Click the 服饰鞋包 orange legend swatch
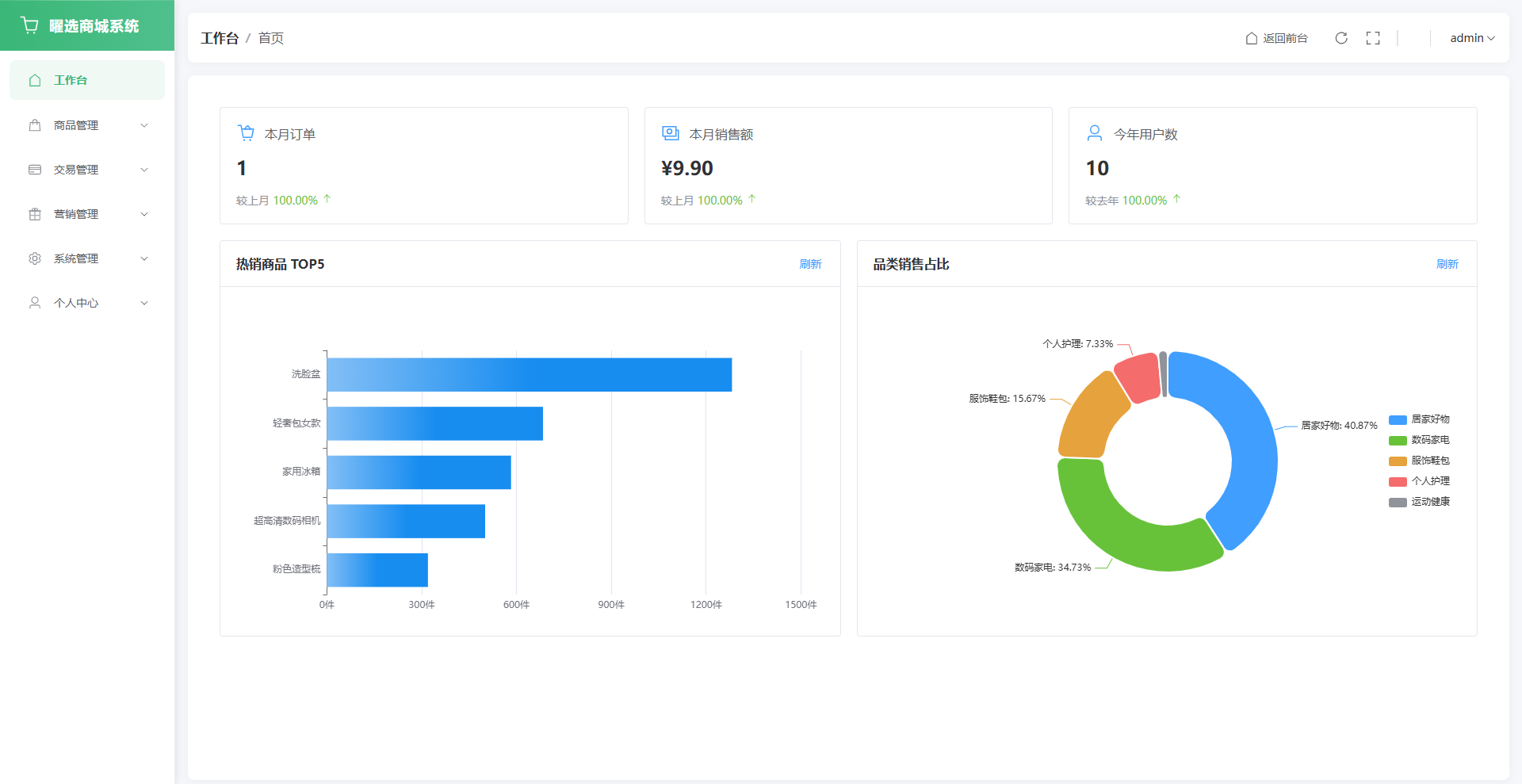The image size is (1522, 784). coord(1398,461)
